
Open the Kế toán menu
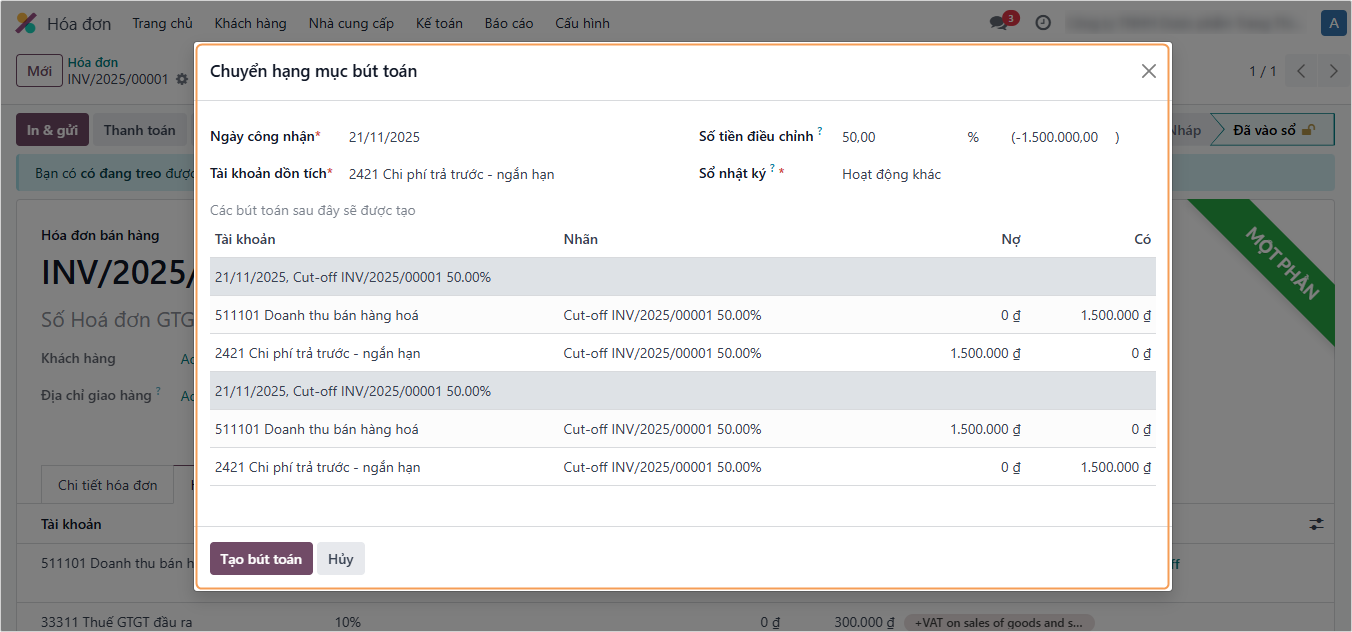(439, 23)
